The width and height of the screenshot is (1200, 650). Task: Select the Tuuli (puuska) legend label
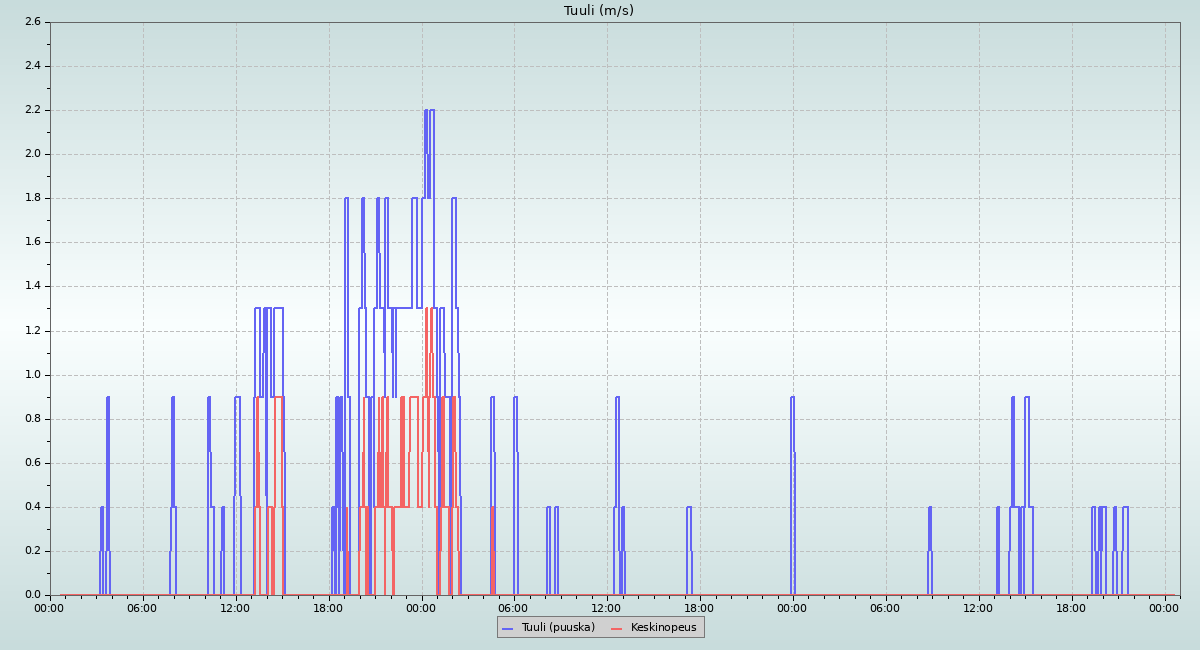click(557, 627)
